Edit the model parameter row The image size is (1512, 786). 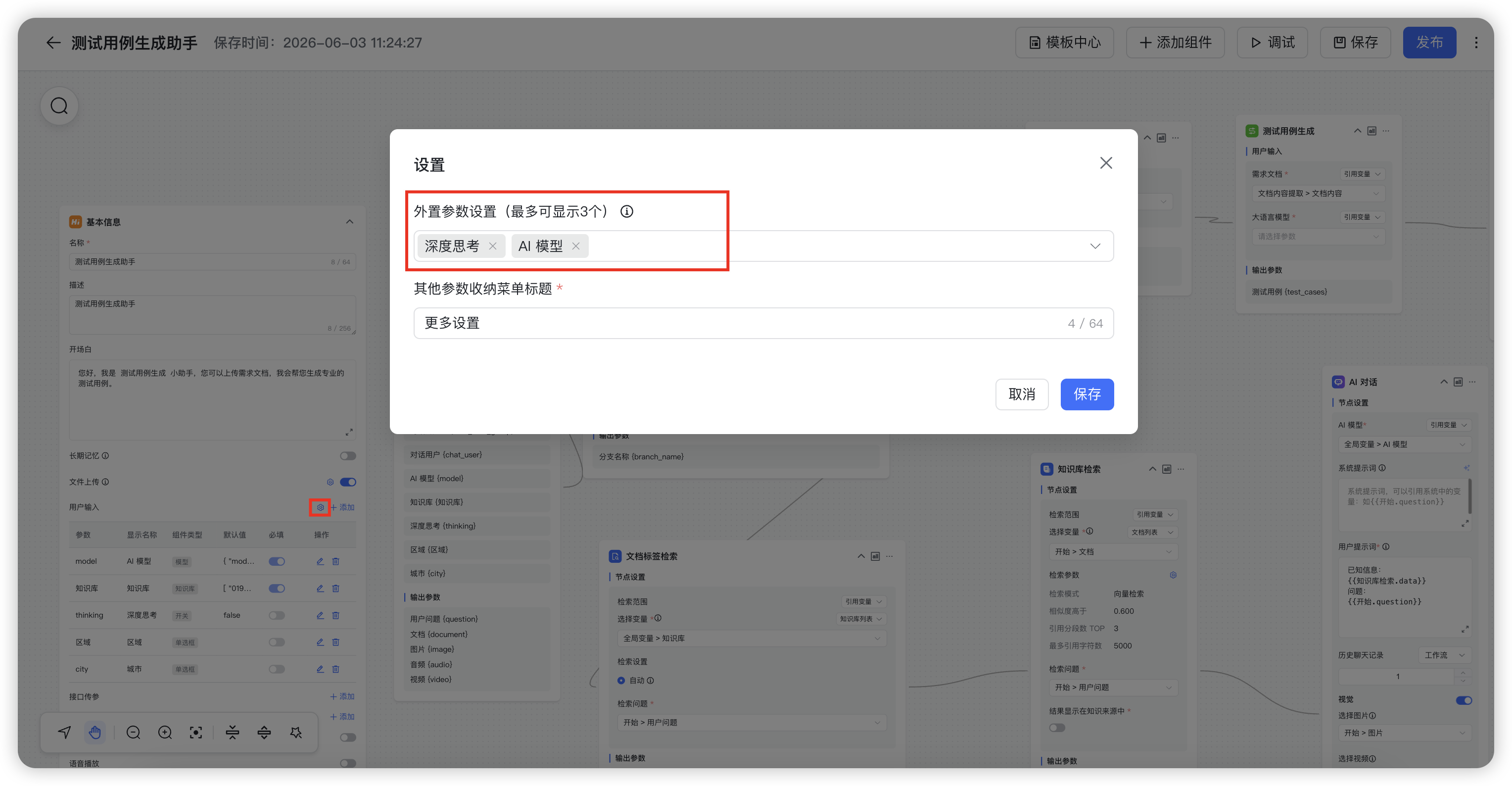320,561
